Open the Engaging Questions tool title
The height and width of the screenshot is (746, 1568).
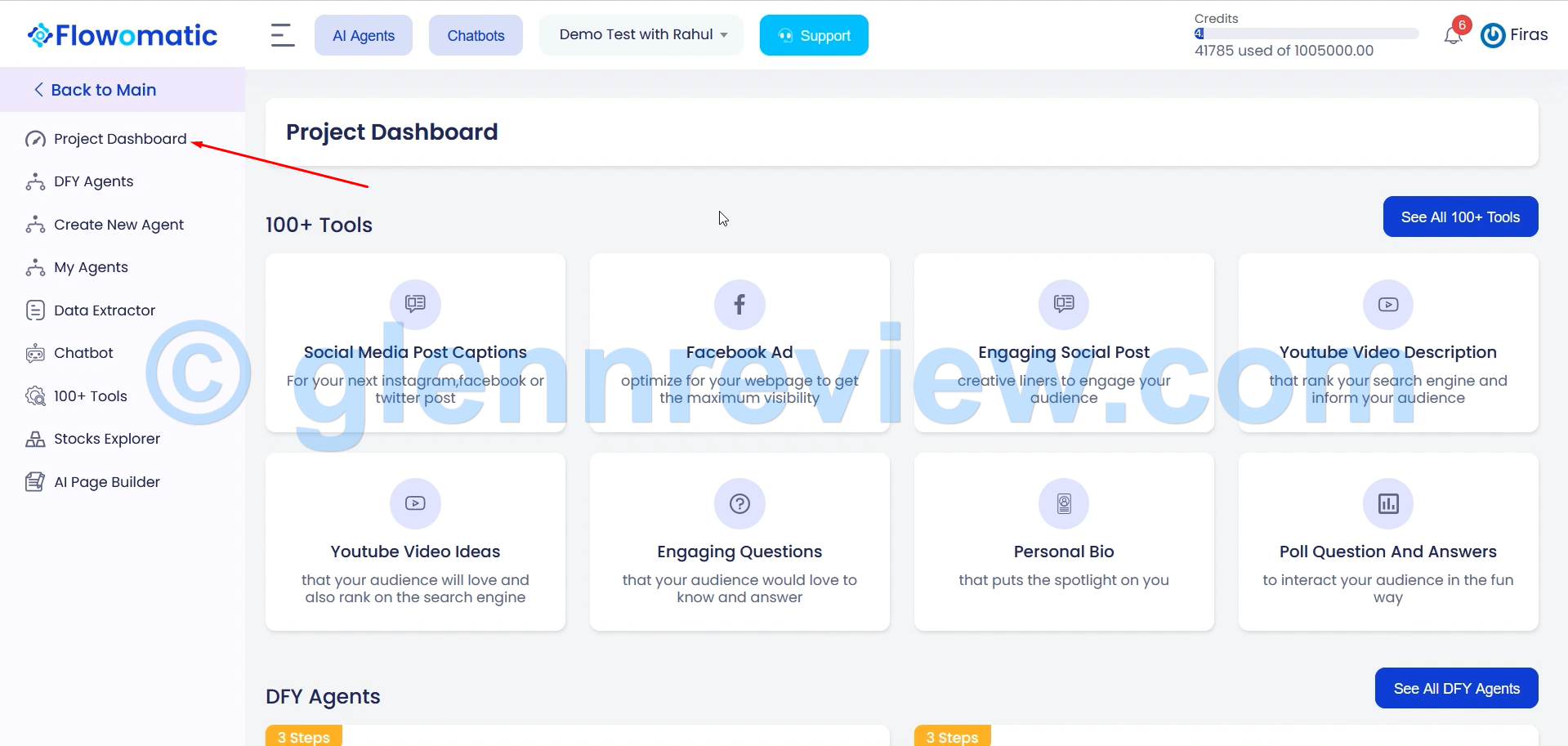coord(739,552)
